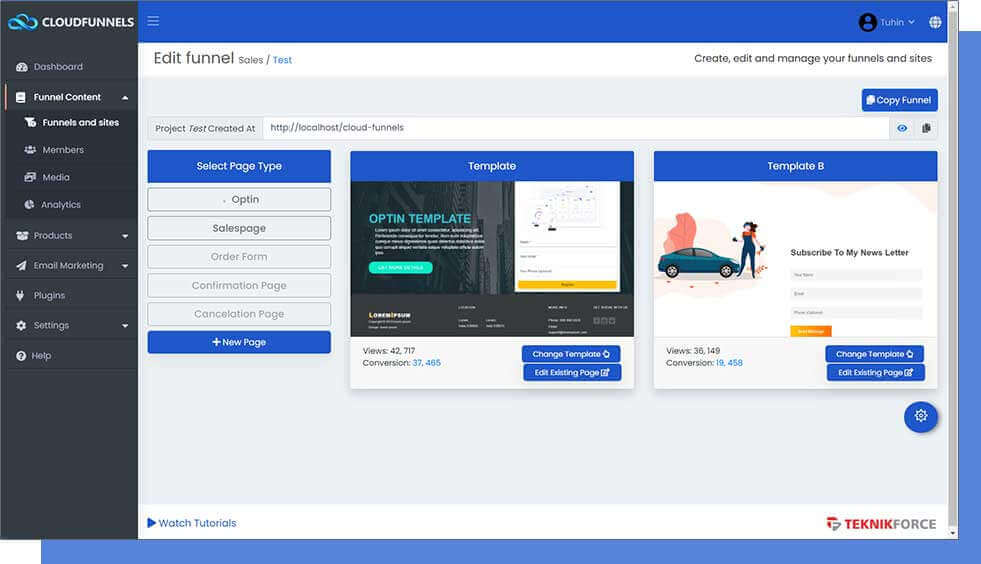Click the Watch Tutorials play icon
Image resolution: width=981 pixels, height=564 pixels.
click(152, 523)
